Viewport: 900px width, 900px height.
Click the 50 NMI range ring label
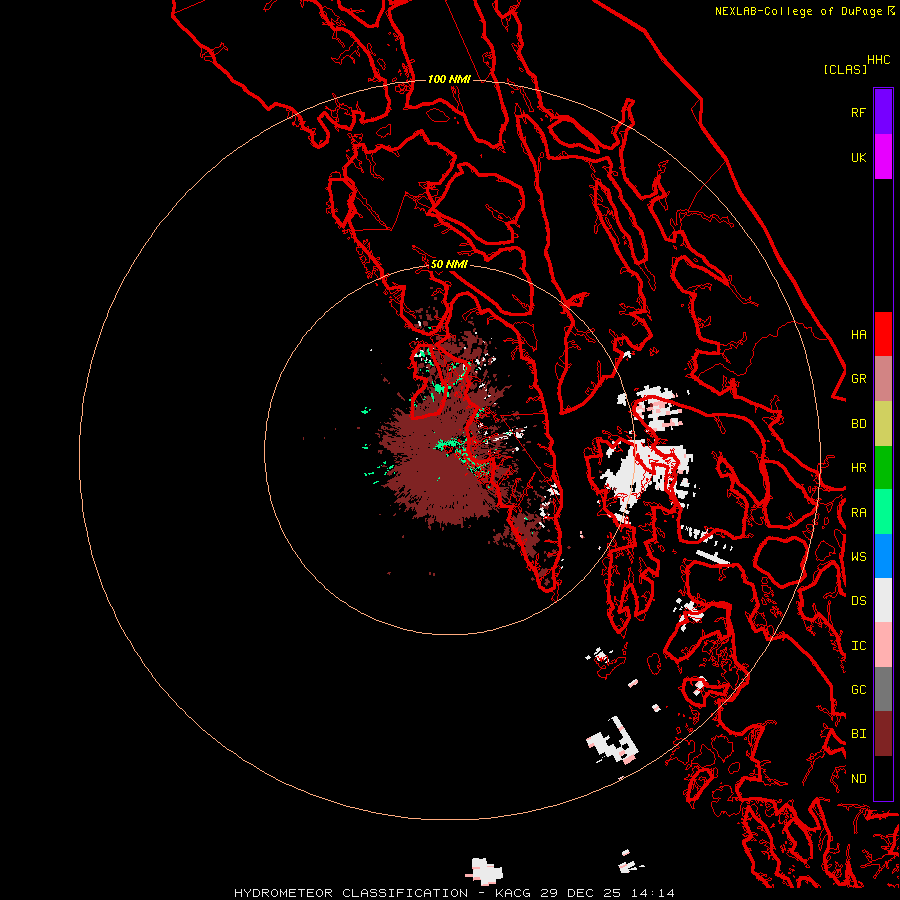click(449, 264)
